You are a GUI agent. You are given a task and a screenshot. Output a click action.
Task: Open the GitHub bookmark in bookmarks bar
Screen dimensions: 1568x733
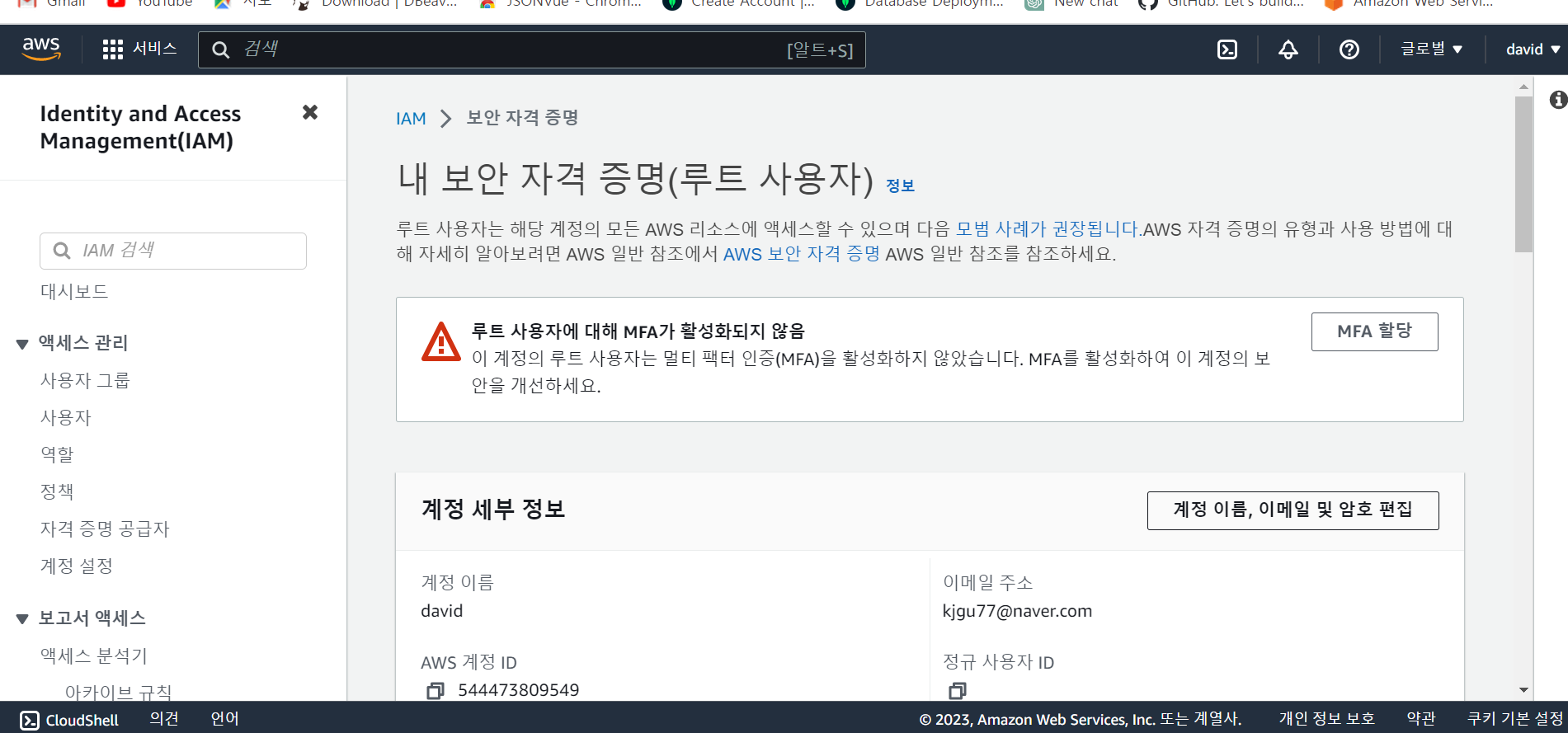(1221, 4)
